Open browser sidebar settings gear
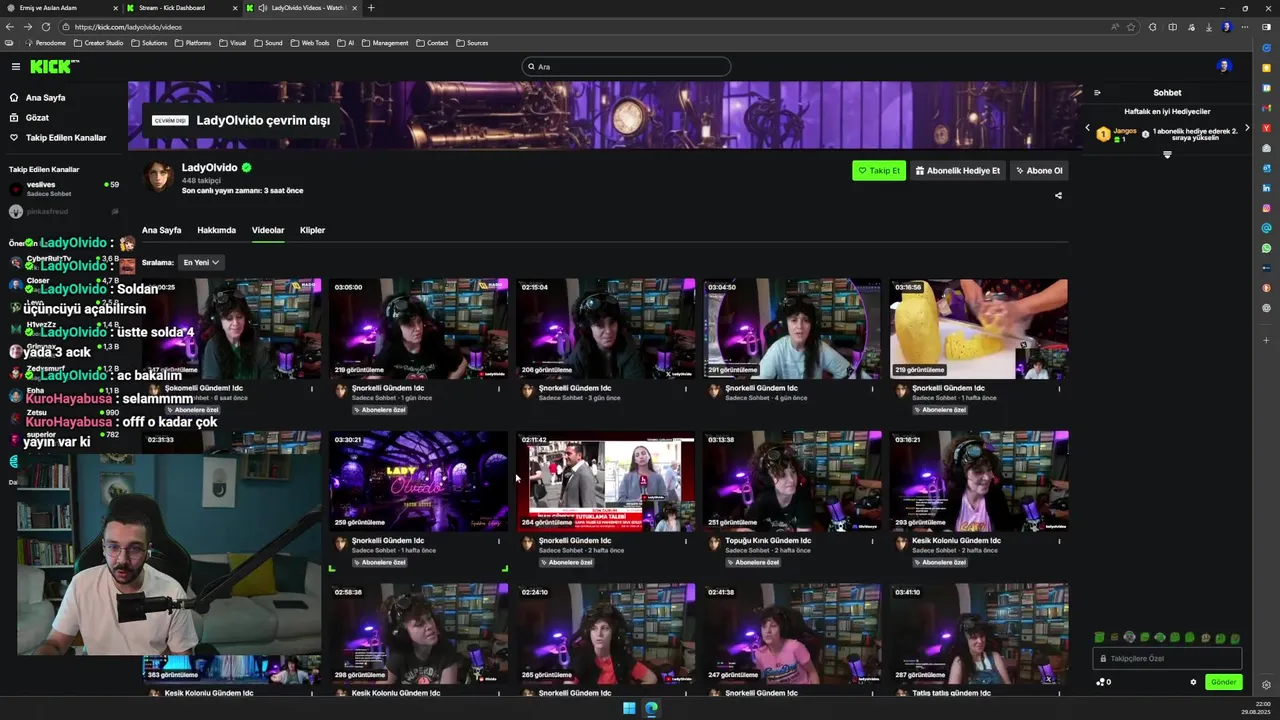Viewport: 1280px width, 720px height. click(1267, 685)
